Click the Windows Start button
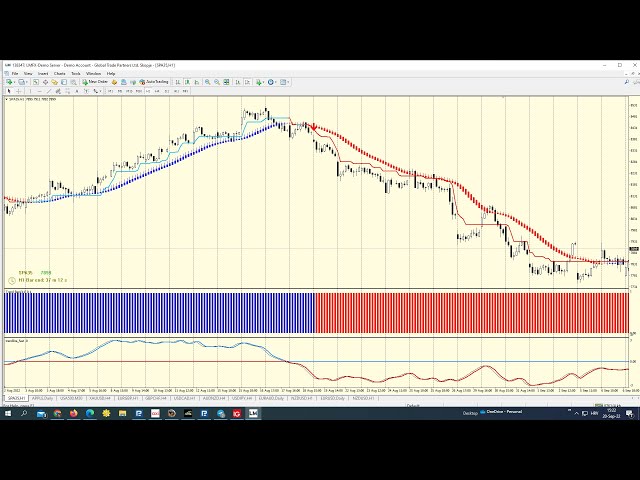 [x=8, y=413]
